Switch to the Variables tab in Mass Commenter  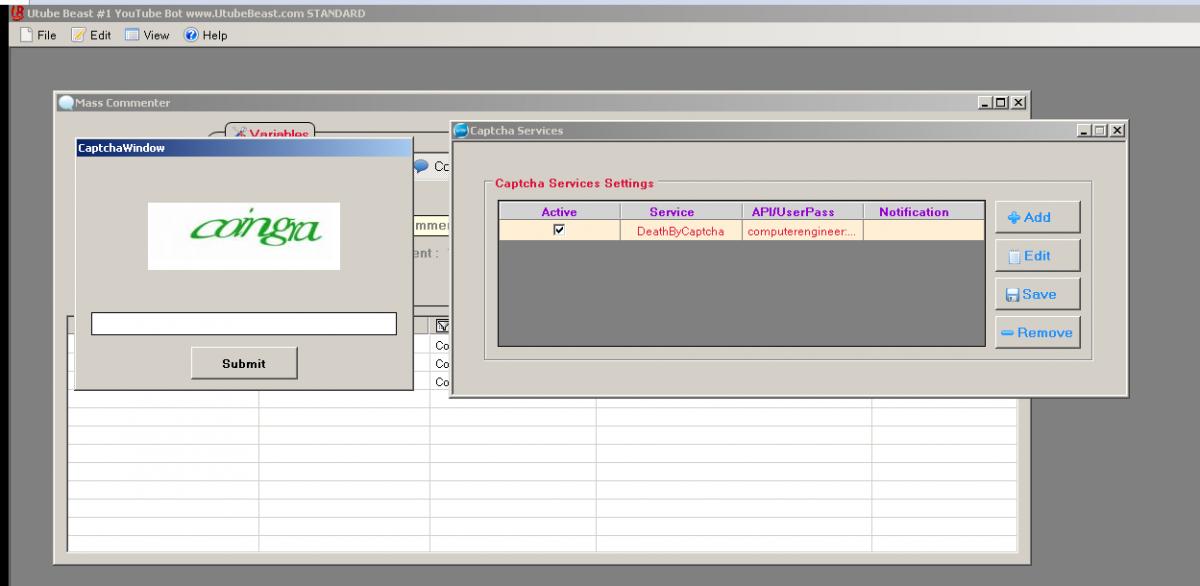(x=270, y=132)
